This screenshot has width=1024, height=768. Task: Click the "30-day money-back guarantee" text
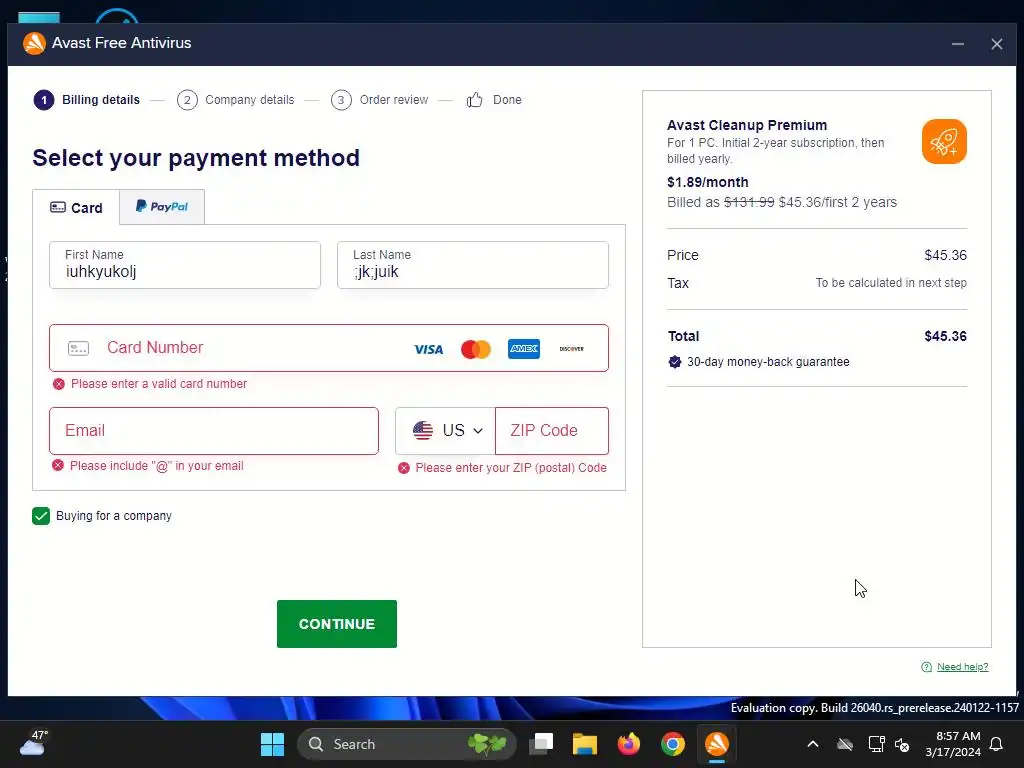(x=768, y=362)
